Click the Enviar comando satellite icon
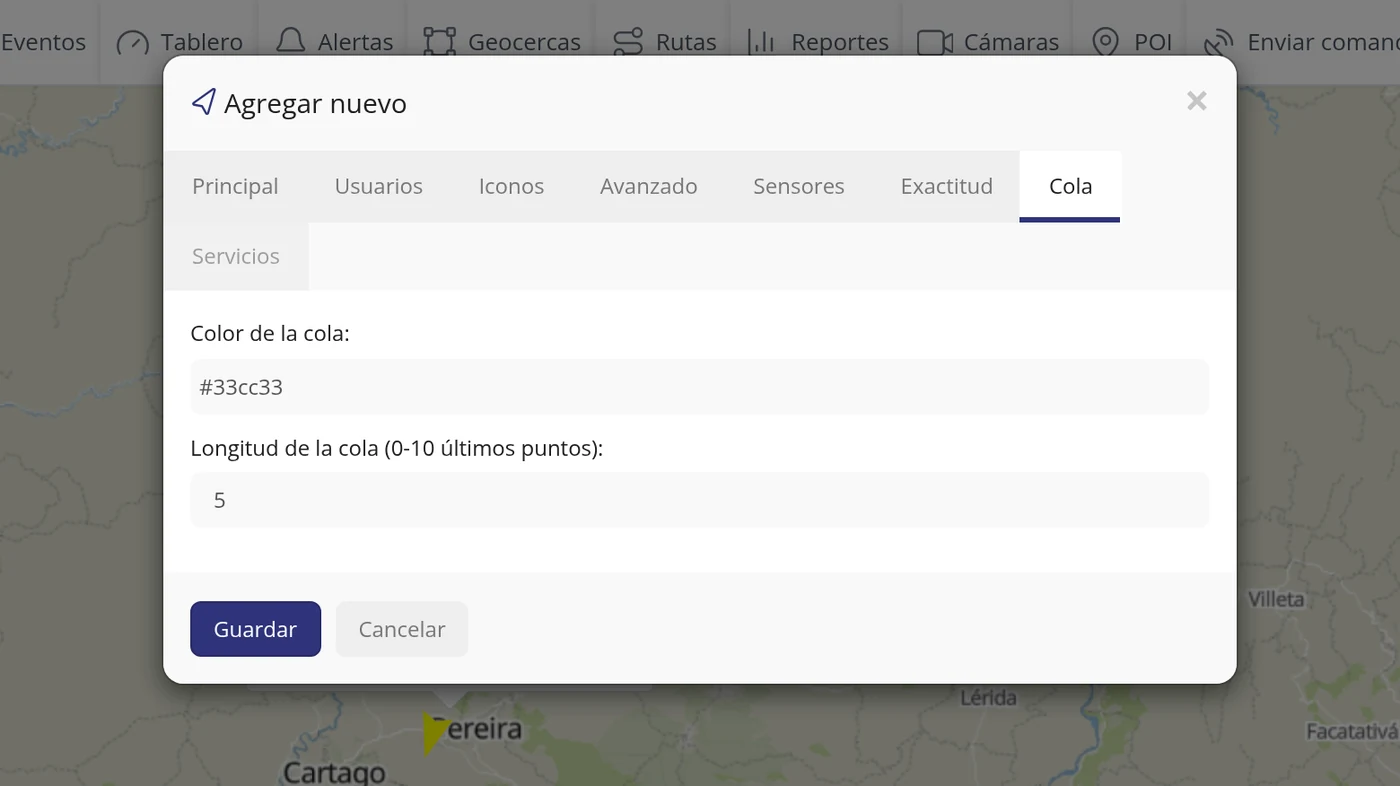 point(1218,42)
